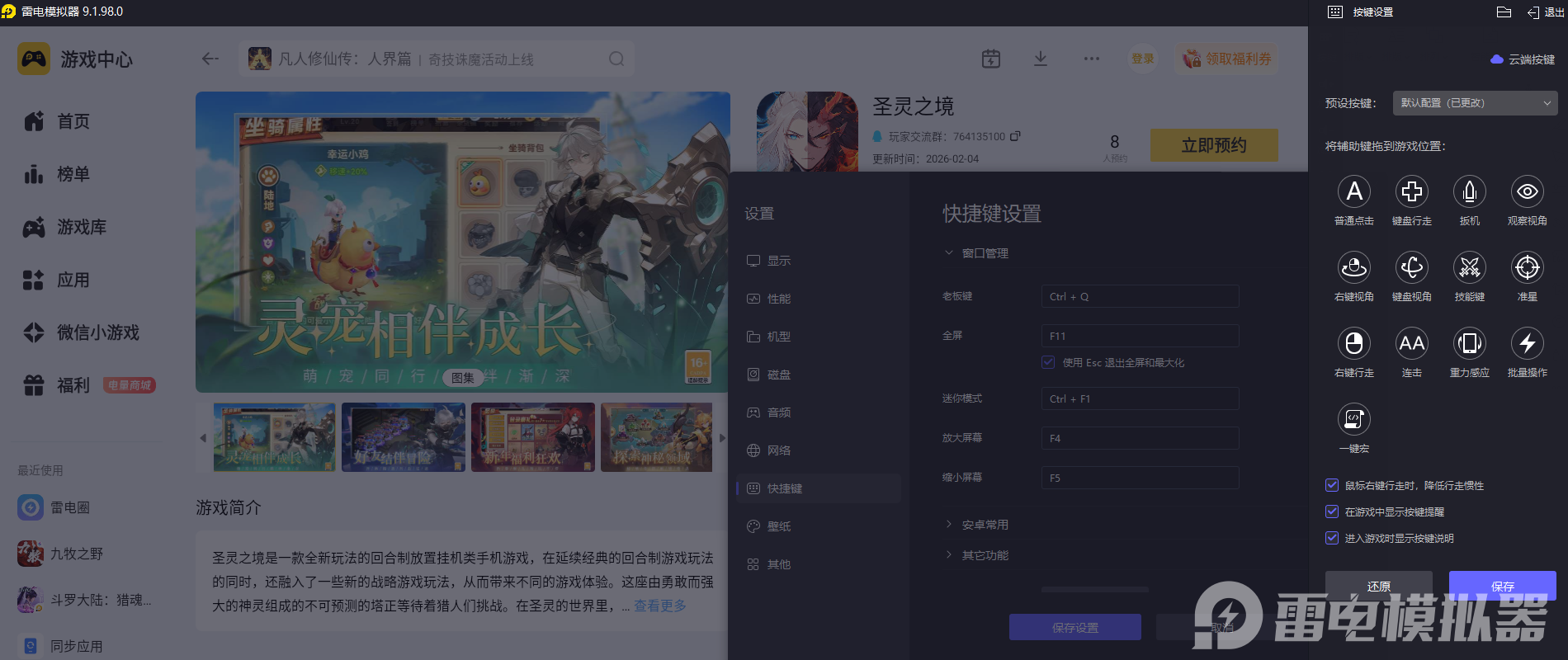Open 九牧之野 in recent apps
The width and height of the screenshot is (1568, 660).
point(60,554)
